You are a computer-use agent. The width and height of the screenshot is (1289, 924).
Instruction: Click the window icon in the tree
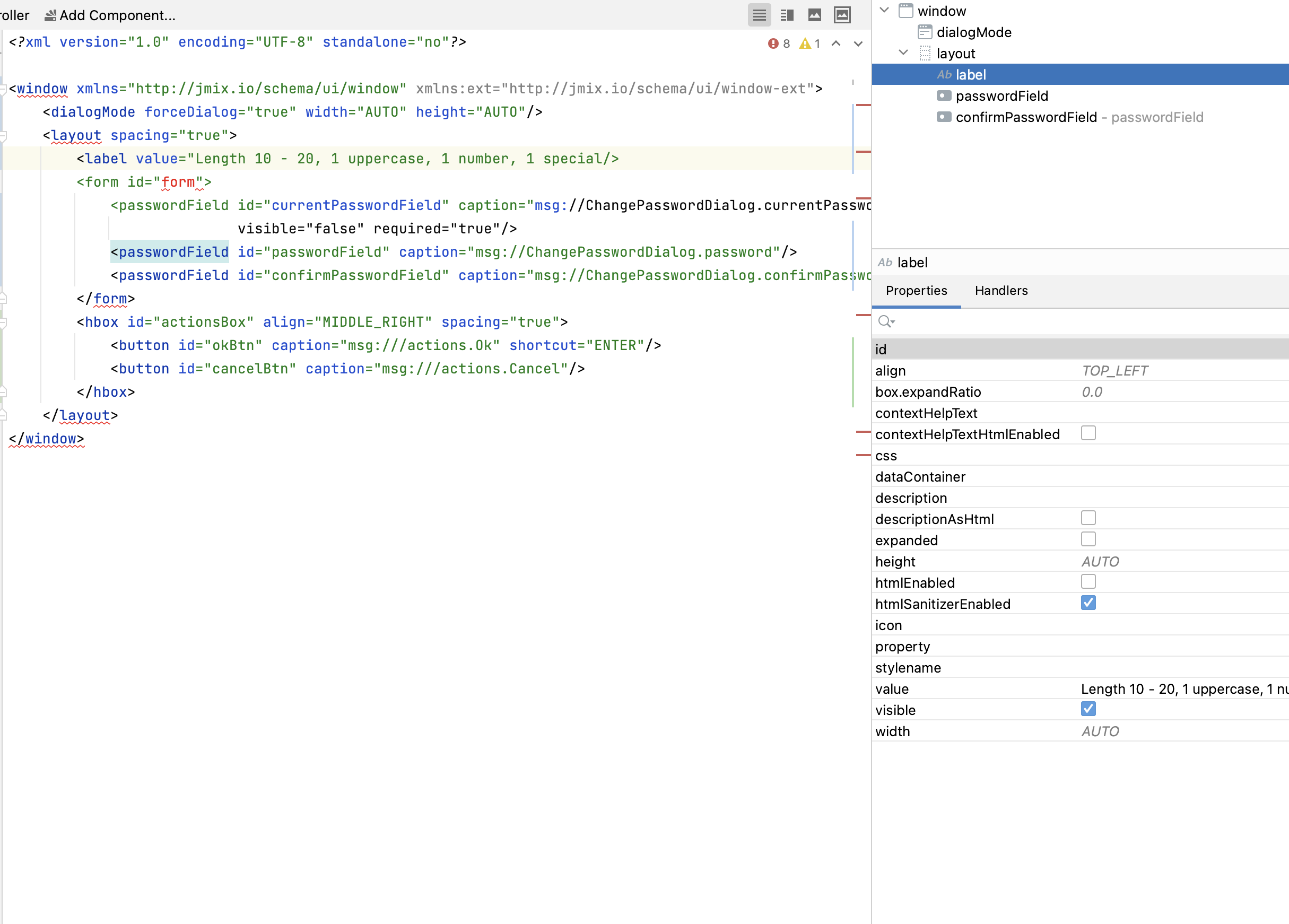click(906, 10)
